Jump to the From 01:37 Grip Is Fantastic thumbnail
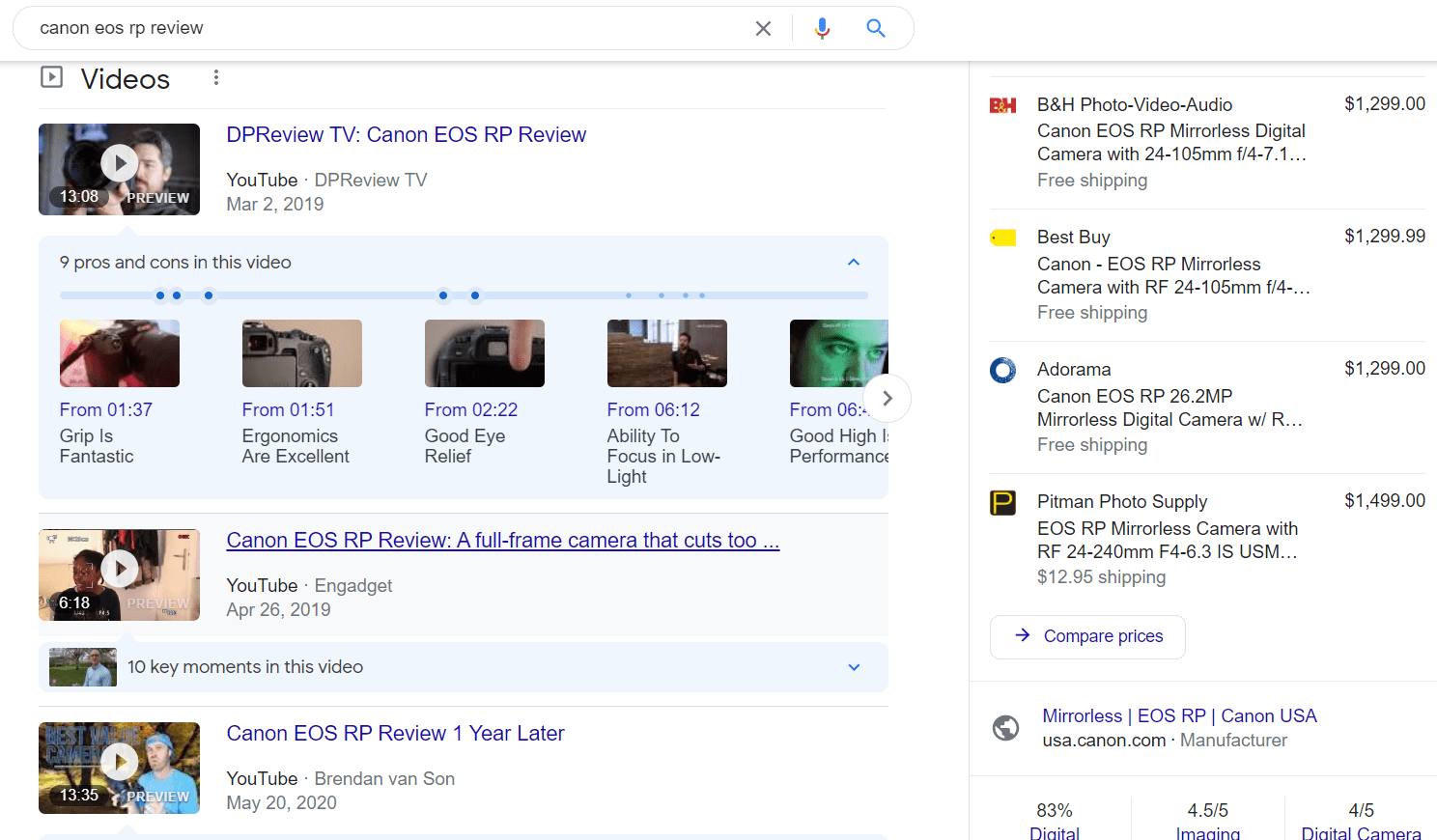 [120, 353]
